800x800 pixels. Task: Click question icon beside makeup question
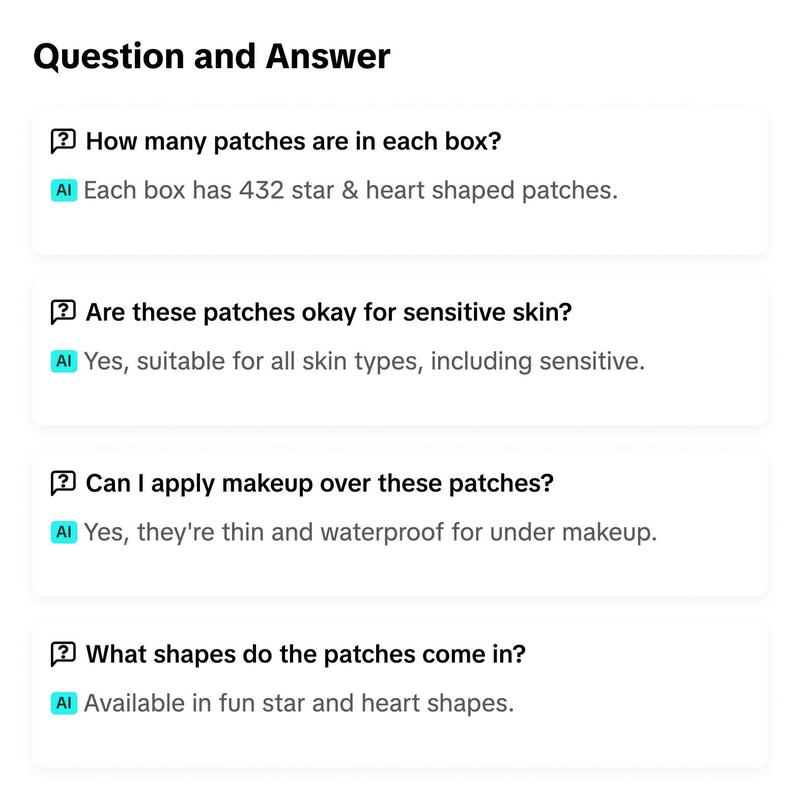63,483
